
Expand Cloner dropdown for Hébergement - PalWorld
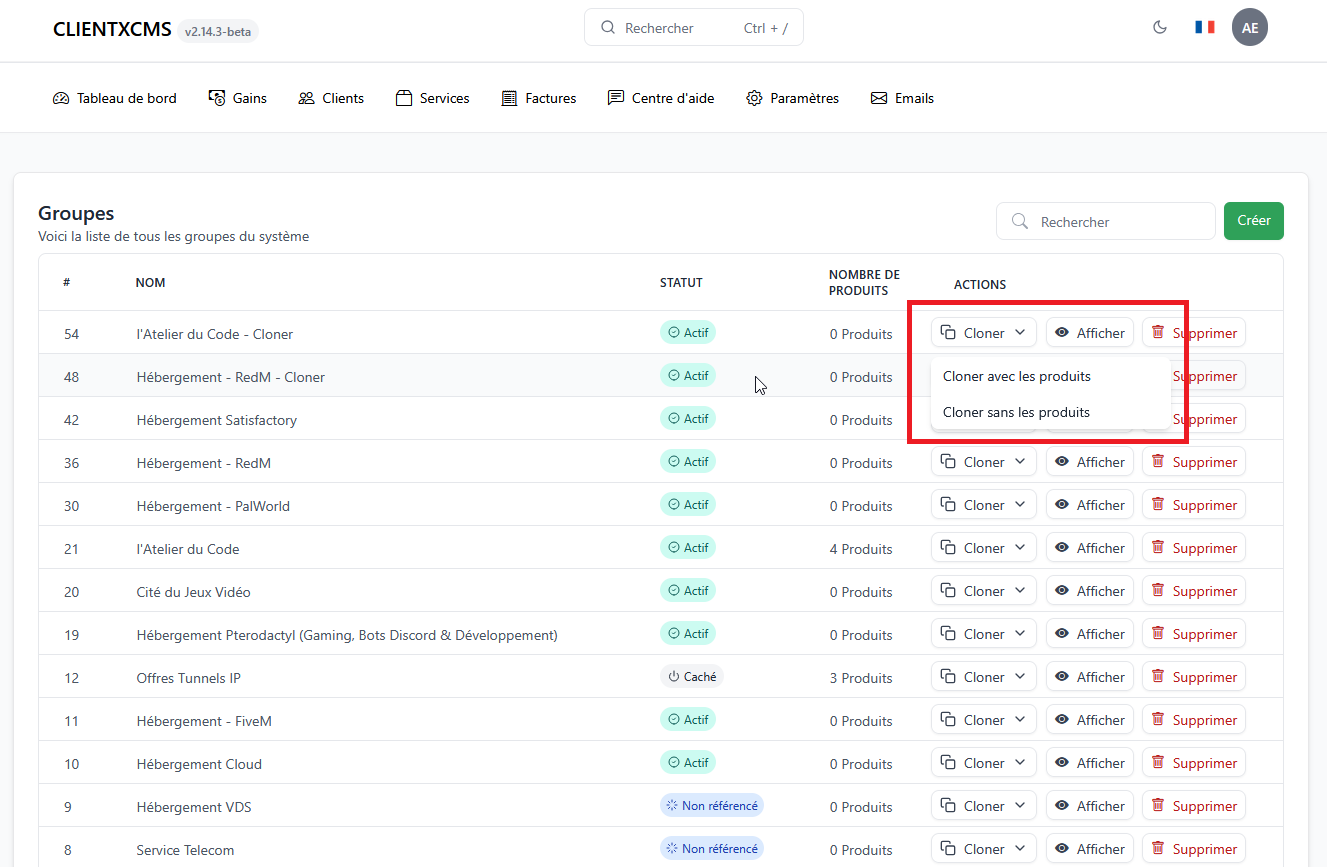tap(983, 505)
